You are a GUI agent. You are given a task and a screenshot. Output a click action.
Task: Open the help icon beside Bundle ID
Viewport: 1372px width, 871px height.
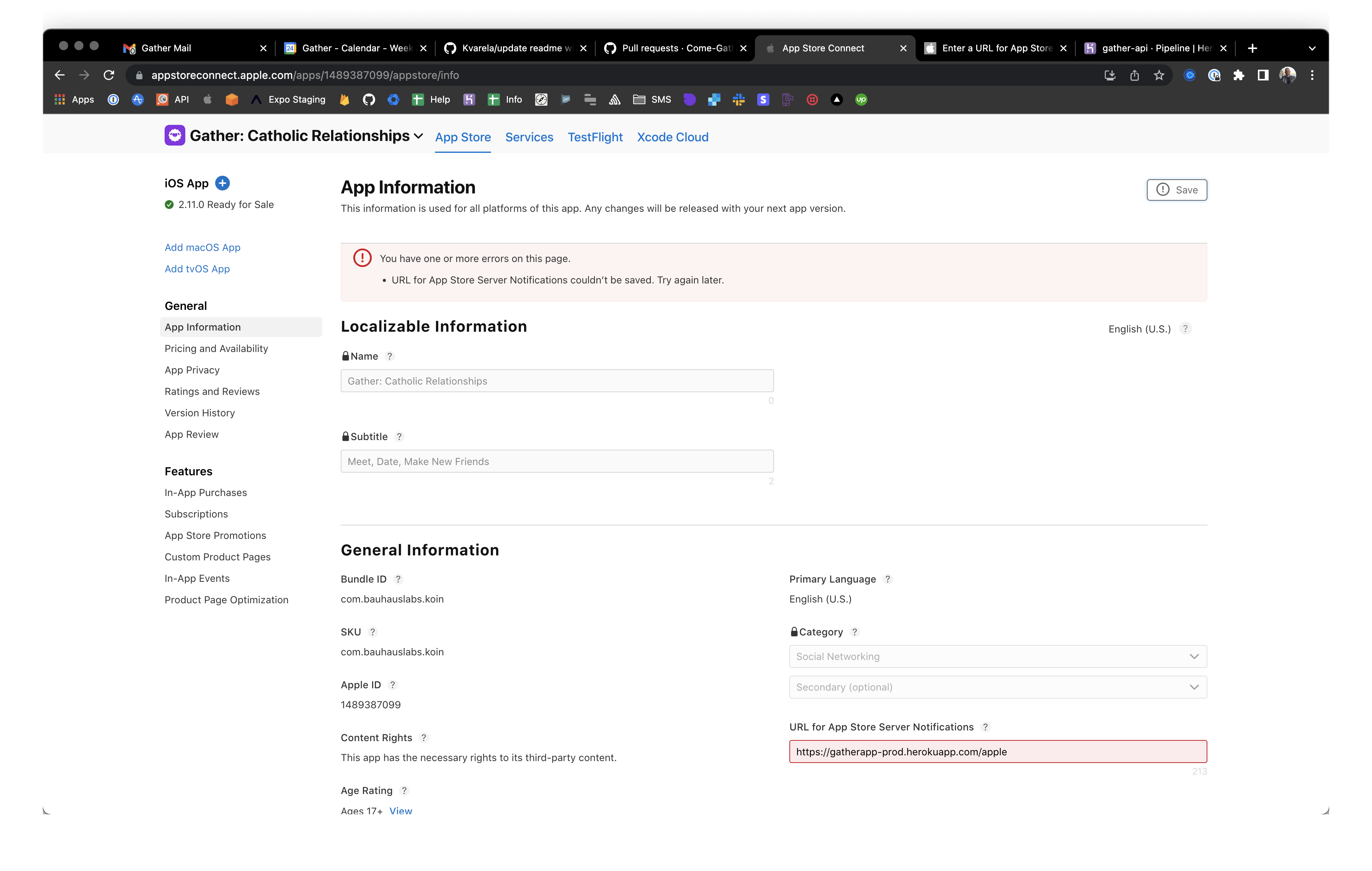pyautogui.click(x=398, y=579)
